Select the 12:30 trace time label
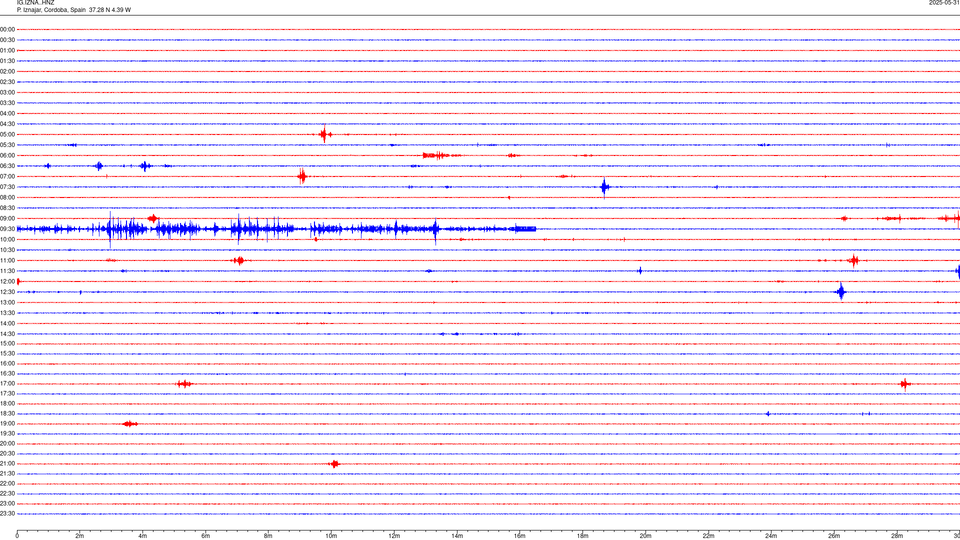 click(7, 292)
